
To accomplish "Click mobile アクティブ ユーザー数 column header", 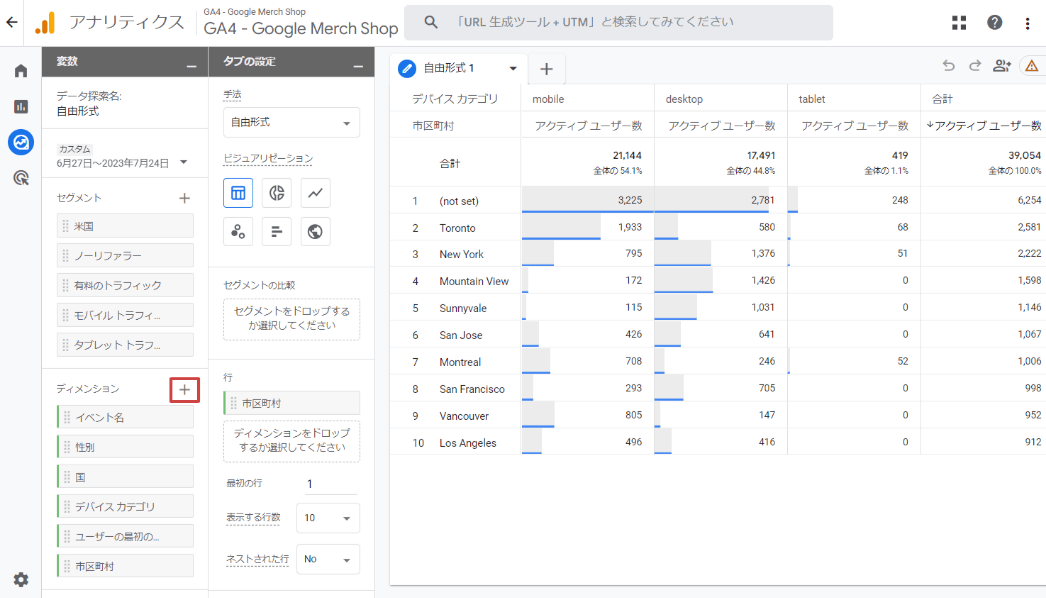I will [588, 125].
